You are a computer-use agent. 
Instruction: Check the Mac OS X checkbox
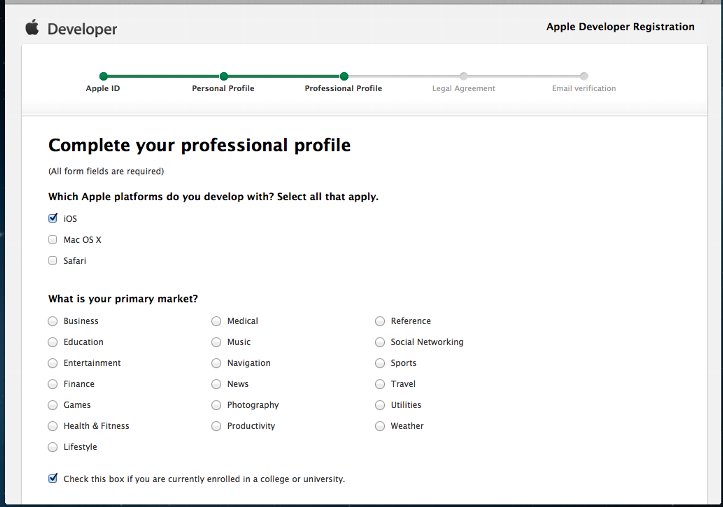(53, 240)
